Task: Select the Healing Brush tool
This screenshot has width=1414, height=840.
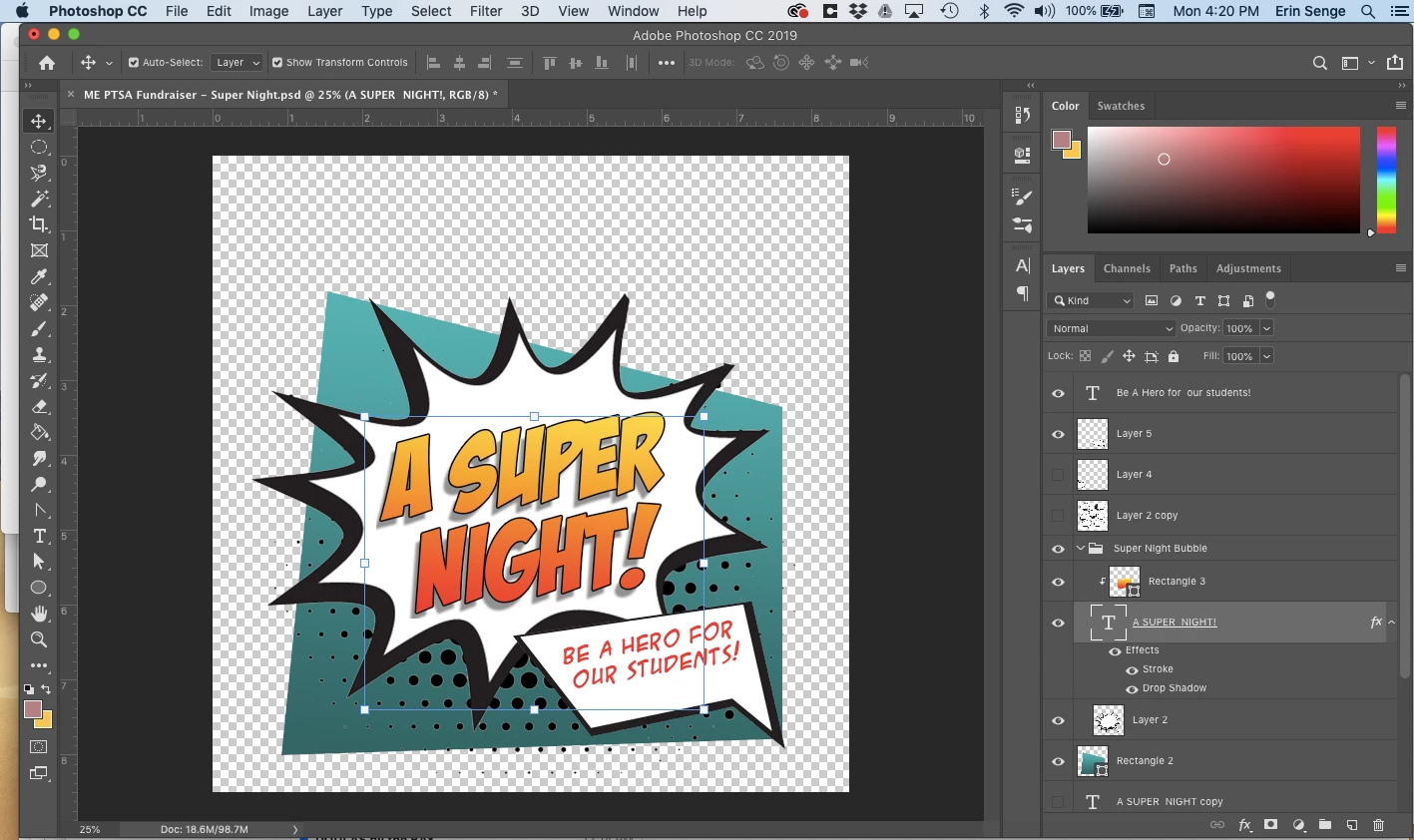Action: (x=39, y=302)
